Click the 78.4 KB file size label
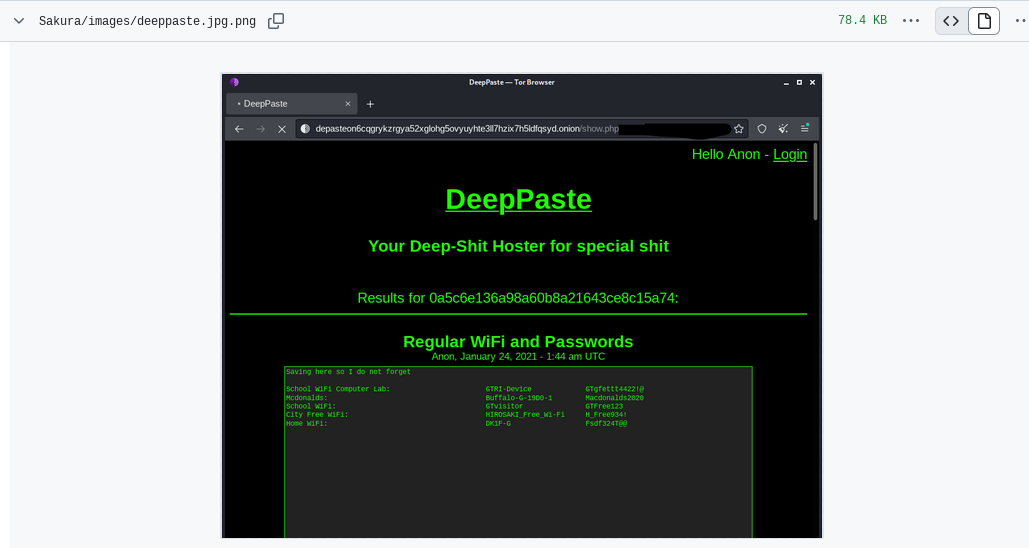1029x548 pixels. pyautogui.click(x=862, y=20)
